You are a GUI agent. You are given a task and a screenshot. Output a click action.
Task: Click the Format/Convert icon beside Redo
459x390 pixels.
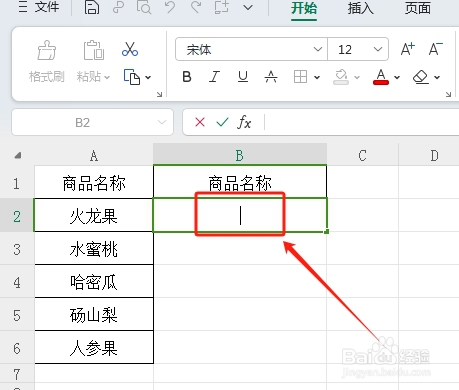tap(222, 7)
